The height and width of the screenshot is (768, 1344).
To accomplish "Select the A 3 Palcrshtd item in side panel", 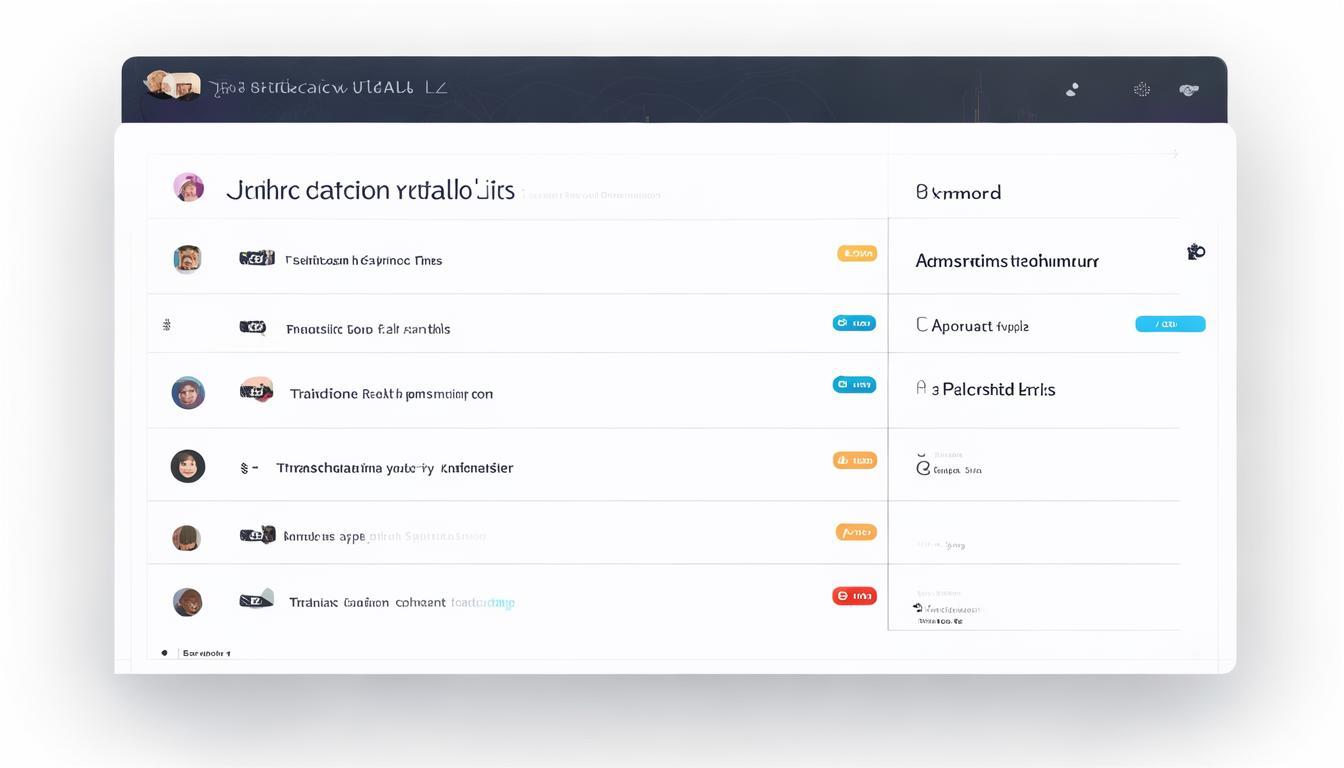I will pyautogui.click(x=985, y=389).
